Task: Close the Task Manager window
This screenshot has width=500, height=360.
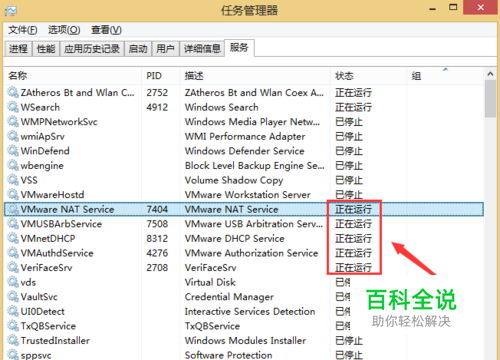Action: (481, 7)
